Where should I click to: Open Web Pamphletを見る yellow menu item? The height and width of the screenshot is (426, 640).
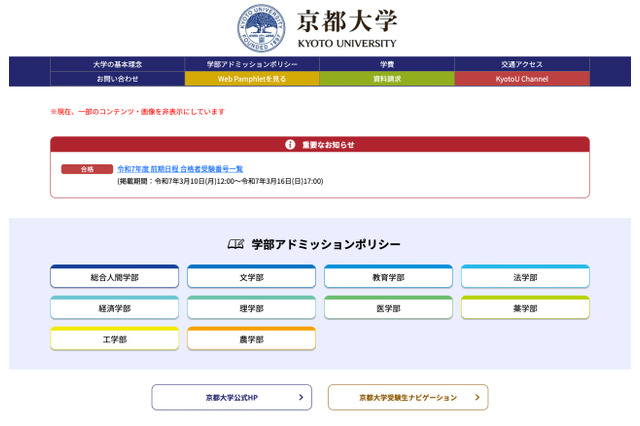tap(252, 79)
